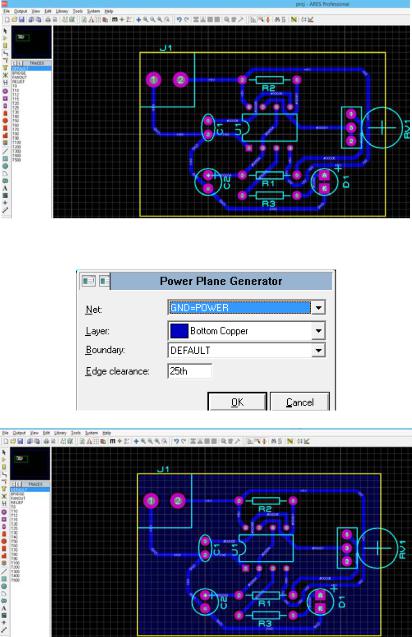Click the Save icon in bottom window toolbar

(x=21, y=441)
